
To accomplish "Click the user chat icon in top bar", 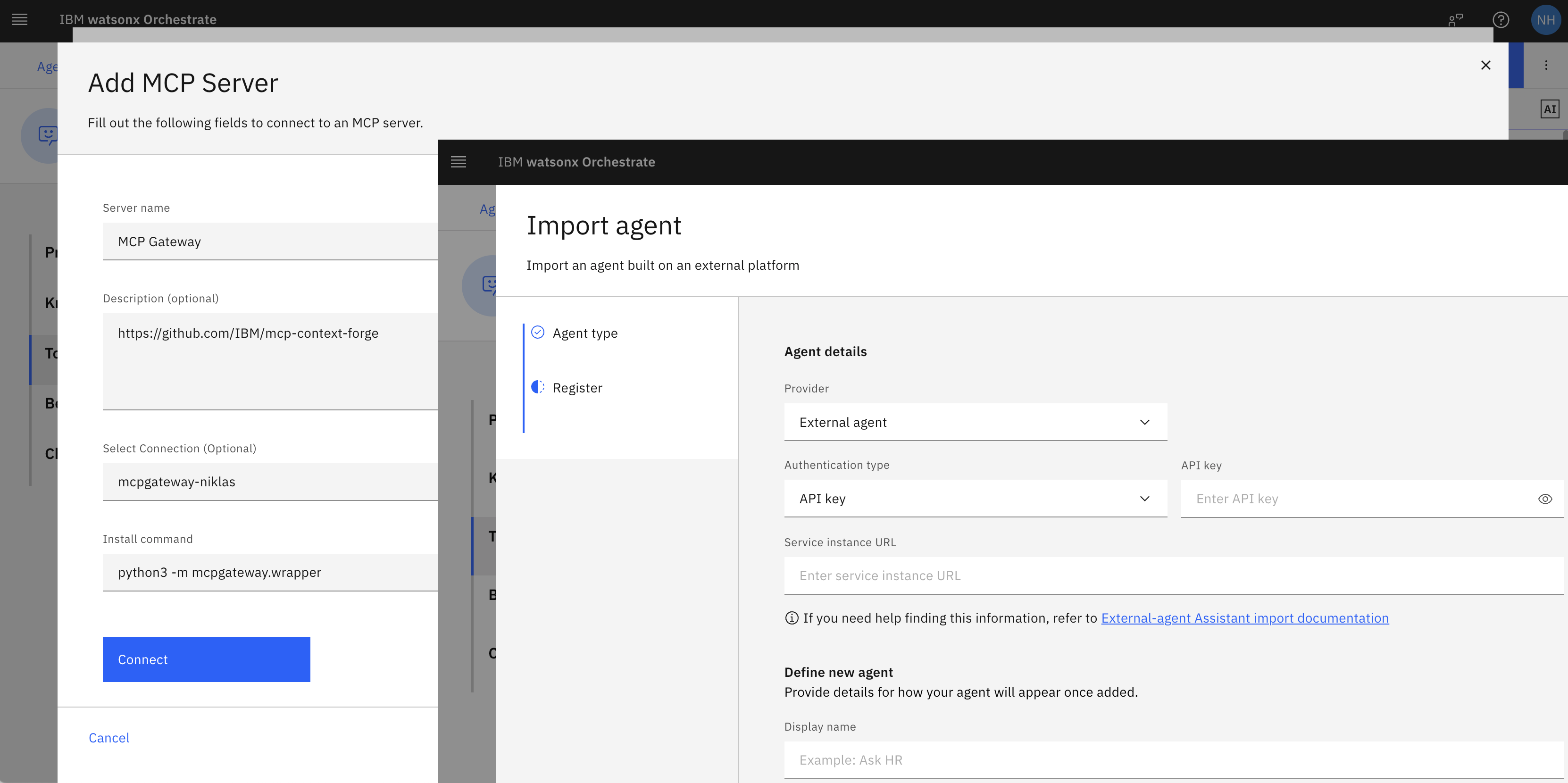I will click(x=1455, y=20).
